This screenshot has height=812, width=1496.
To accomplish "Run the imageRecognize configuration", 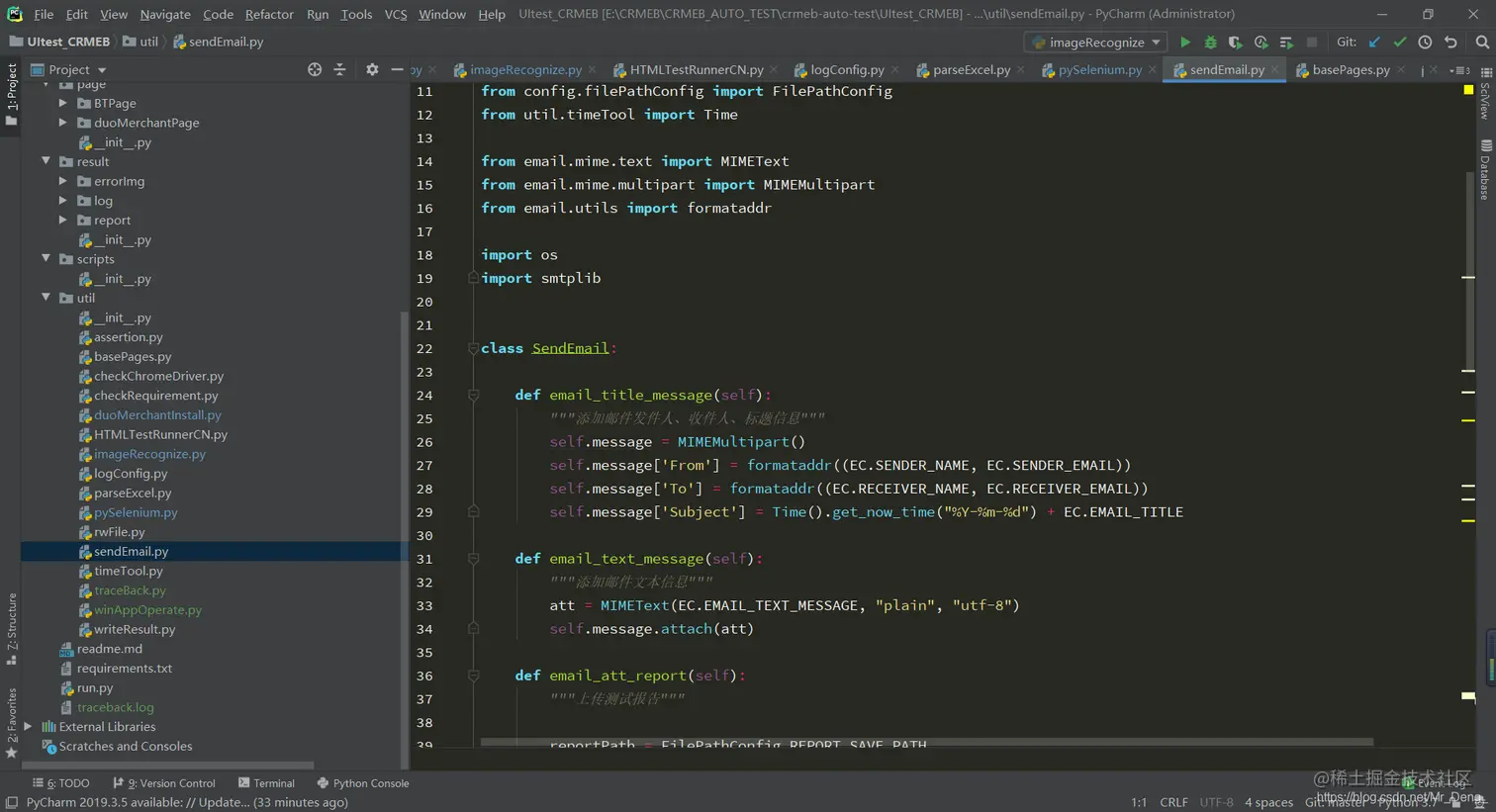I will point(1184,43).
